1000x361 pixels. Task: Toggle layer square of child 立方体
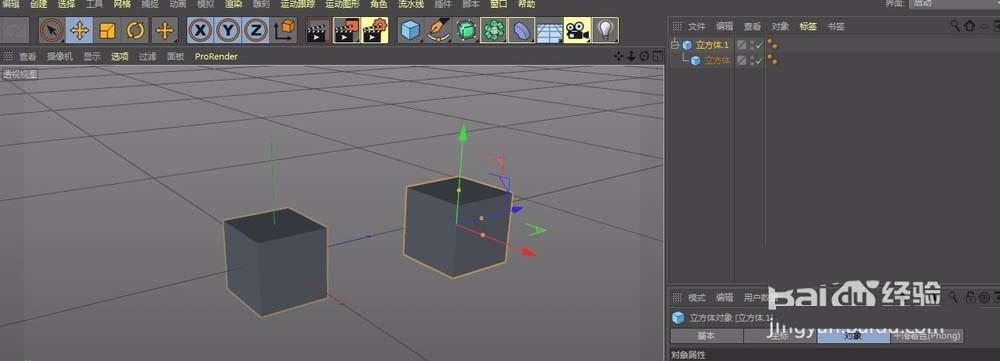(x=741, y=60)
